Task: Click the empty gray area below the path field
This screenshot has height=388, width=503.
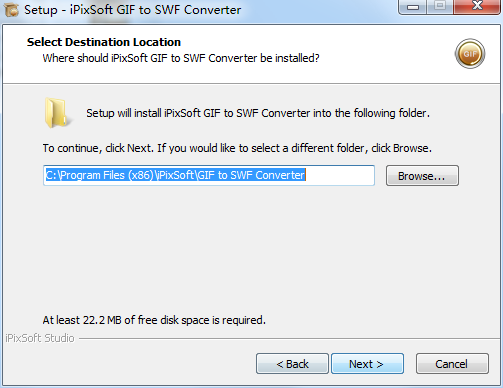Action: tap(252, 250)
